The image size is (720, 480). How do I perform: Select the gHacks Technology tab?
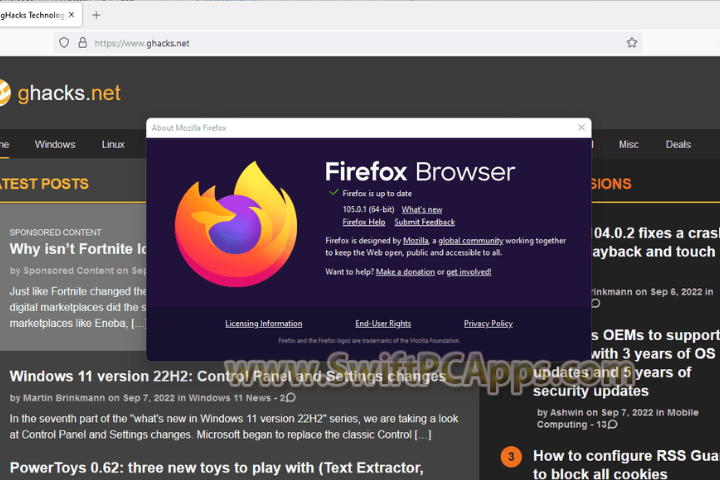click(40, 15)
